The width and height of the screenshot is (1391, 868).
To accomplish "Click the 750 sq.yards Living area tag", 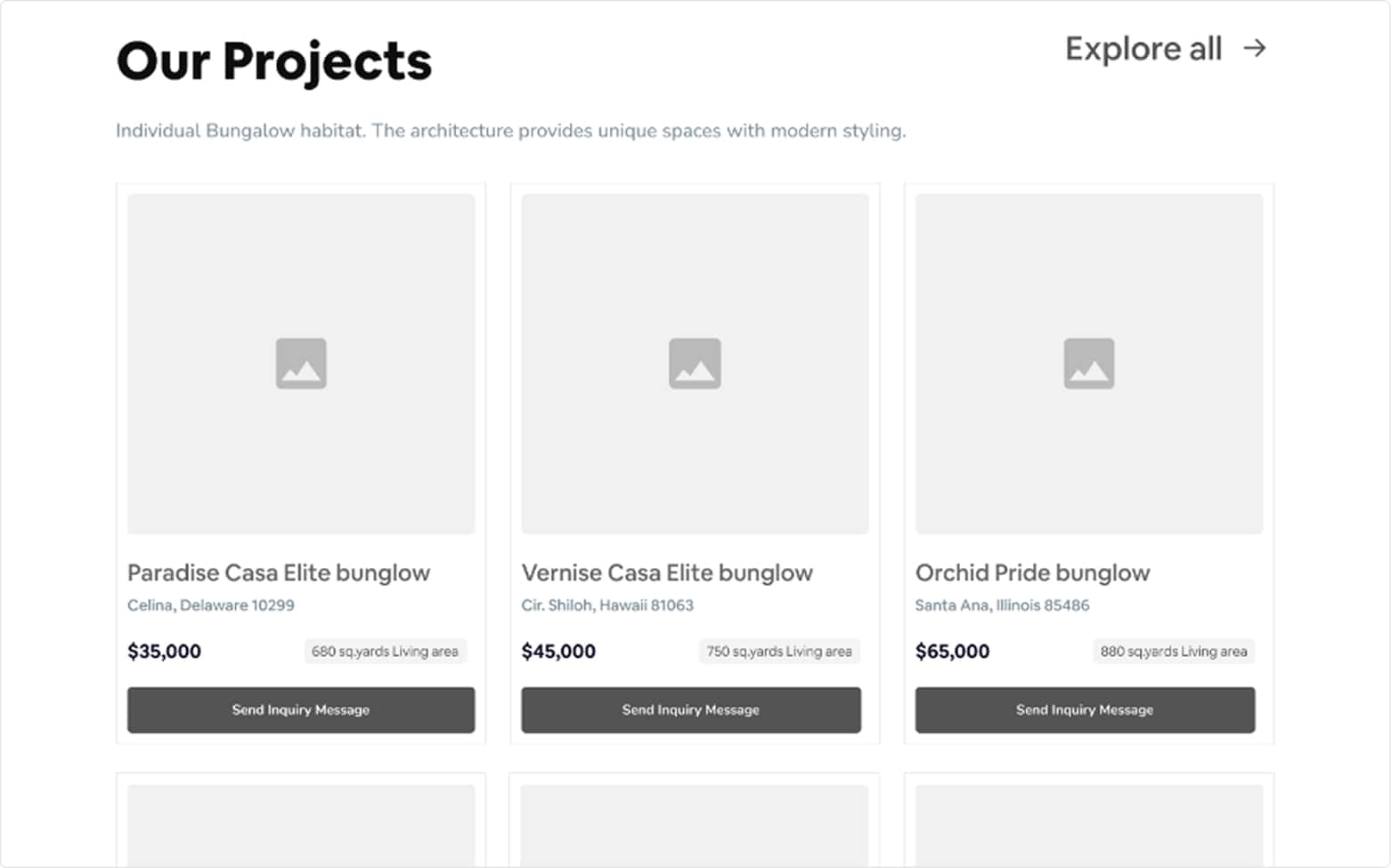I will click(779, 651).
